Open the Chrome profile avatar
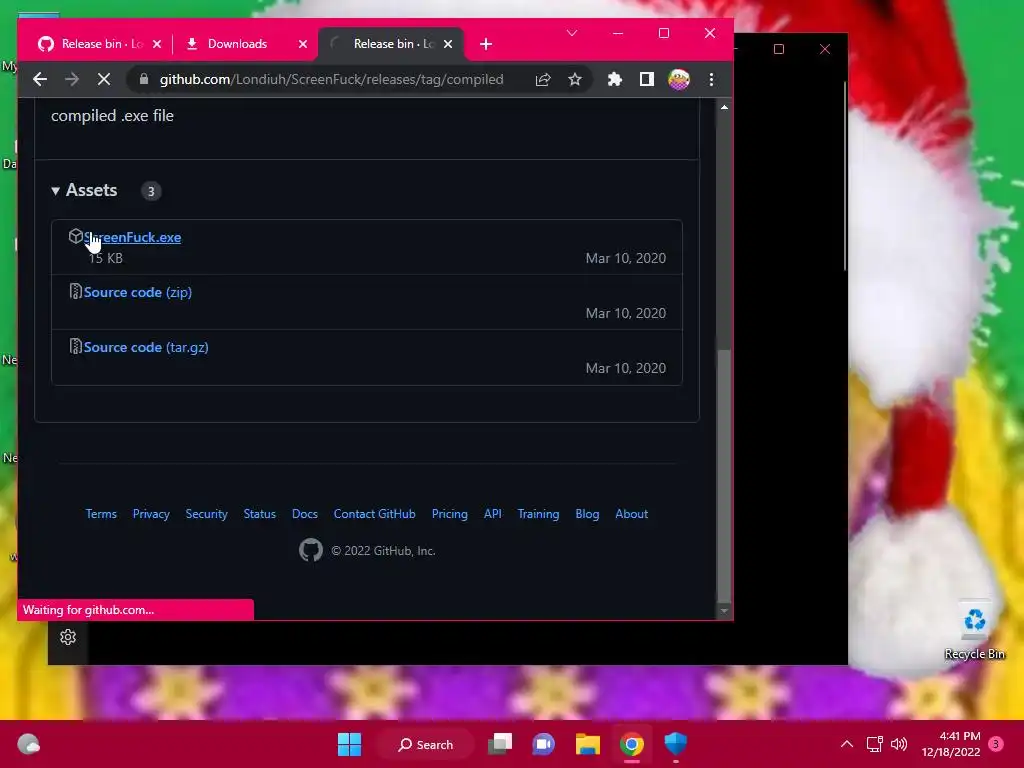This screenshot has height=768, width=1024. 679,79
